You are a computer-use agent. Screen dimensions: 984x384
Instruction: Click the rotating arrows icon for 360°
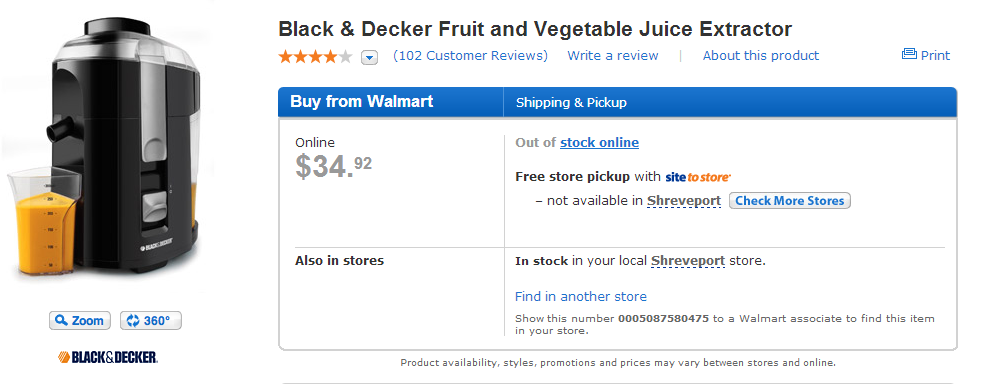(x=132, y=321)
